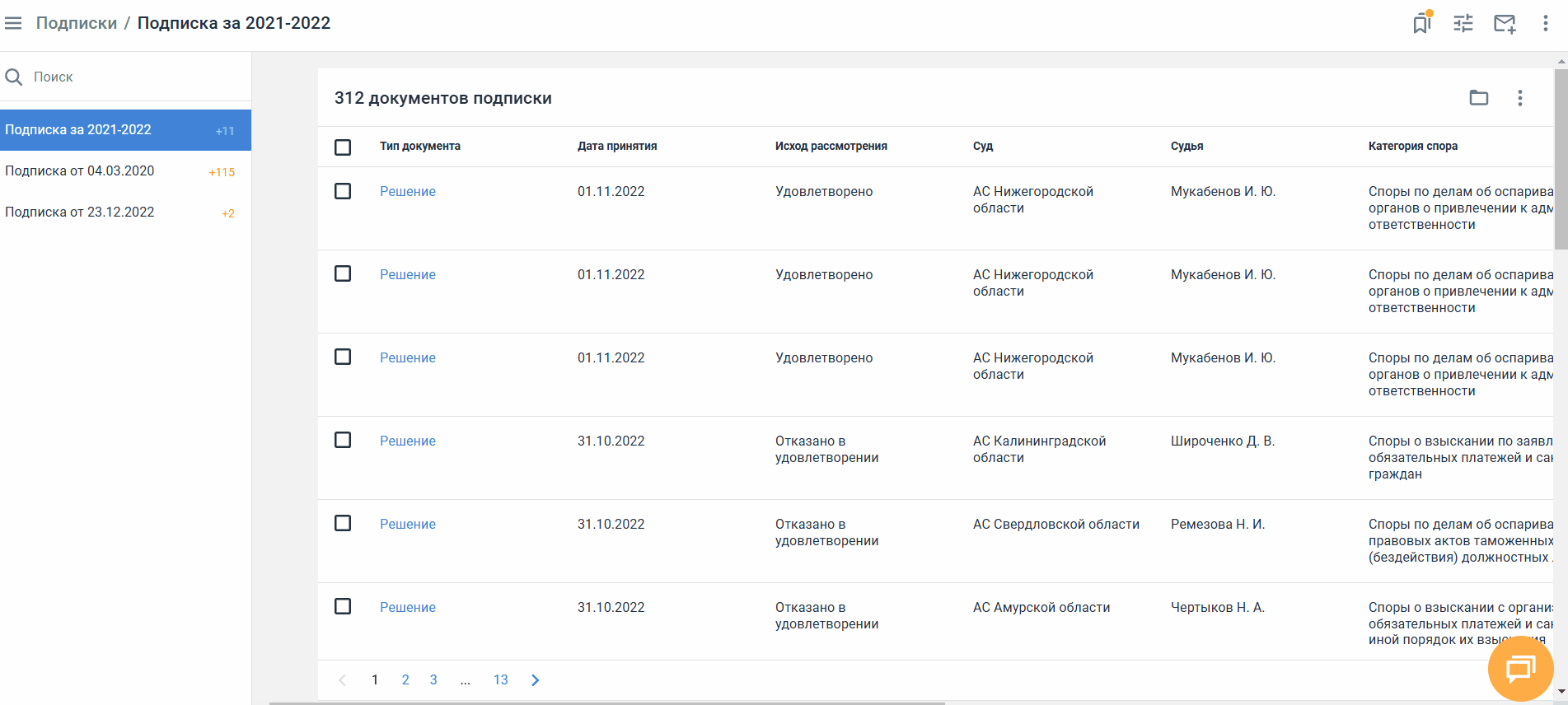This screenshot has width=1568, height=705.
Task: Select Подписка от 23.12.2022 in sidebar
Action: click(x=125, y=212)
